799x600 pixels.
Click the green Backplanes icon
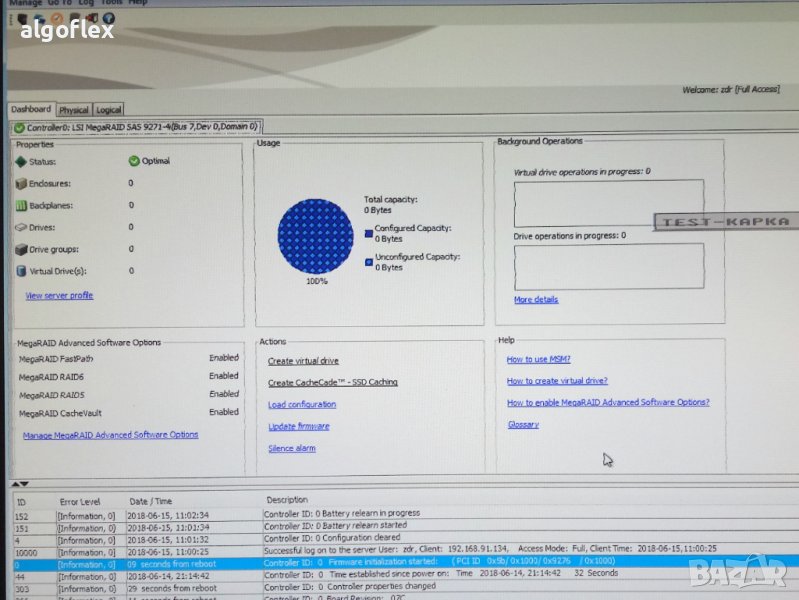point(21,205)
